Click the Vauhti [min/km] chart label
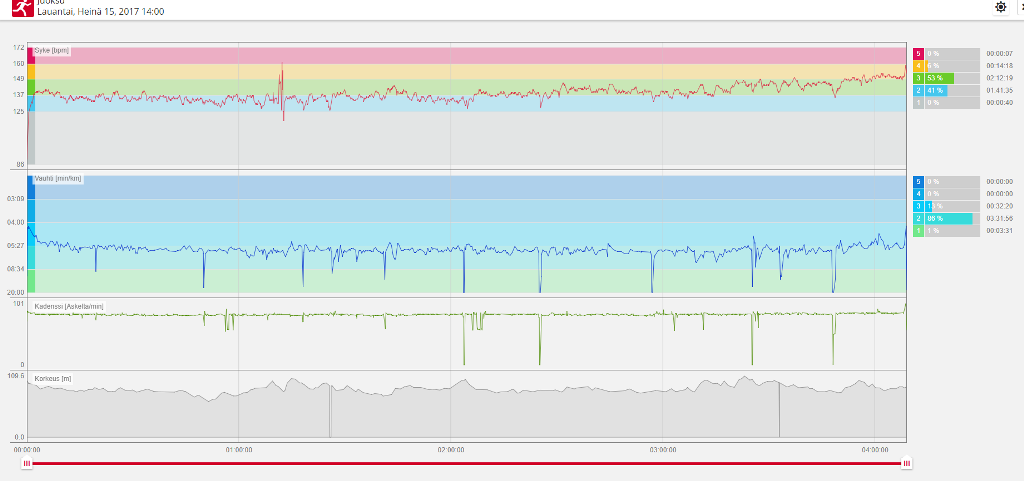 point(58,179)
